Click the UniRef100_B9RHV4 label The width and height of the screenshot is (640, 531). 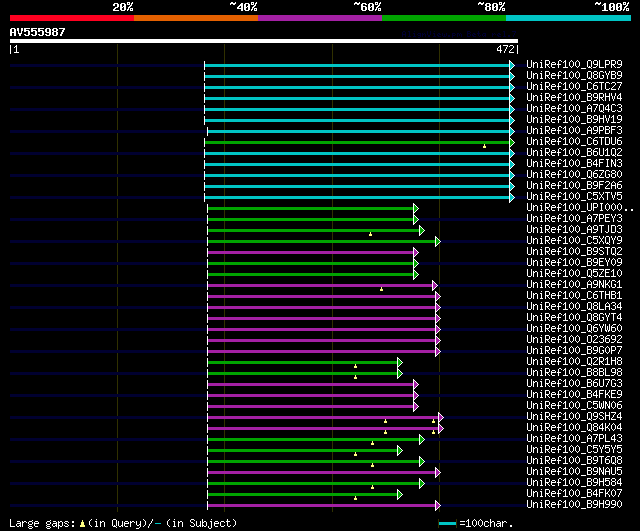tap(574, 98)
